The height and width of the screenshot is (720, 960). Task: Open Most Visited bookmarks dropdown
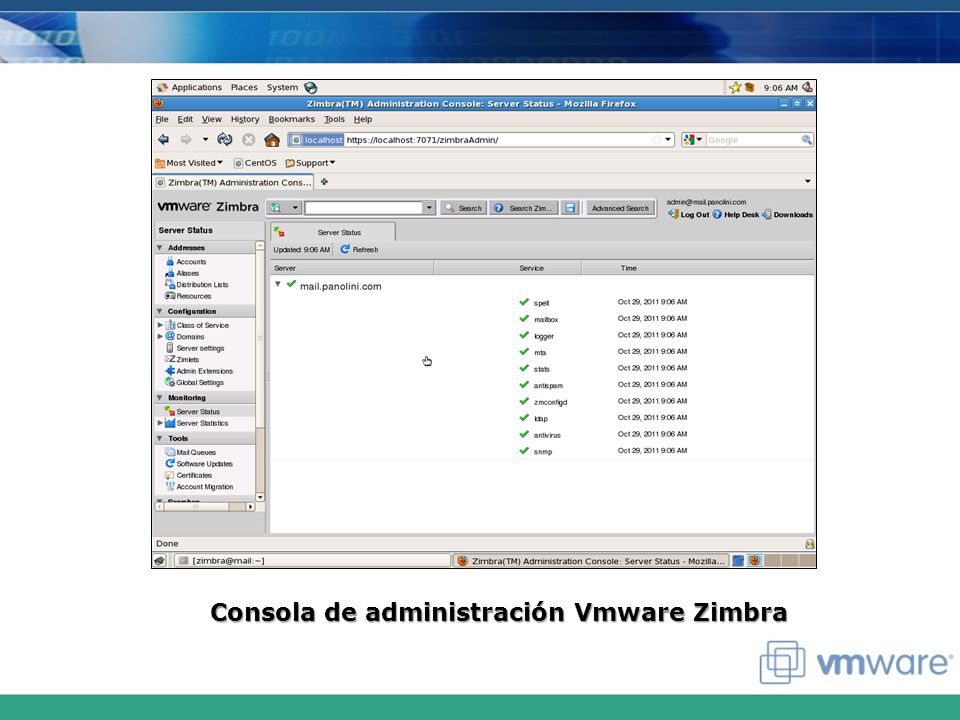(x=189, y=163)
